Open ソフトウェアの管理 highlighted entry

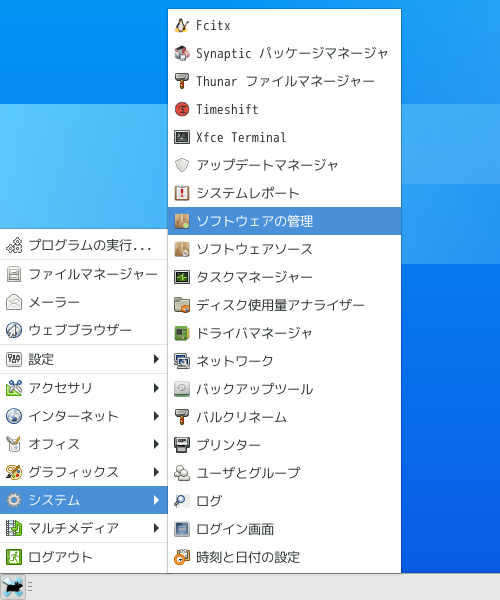(x=284, y=221)
